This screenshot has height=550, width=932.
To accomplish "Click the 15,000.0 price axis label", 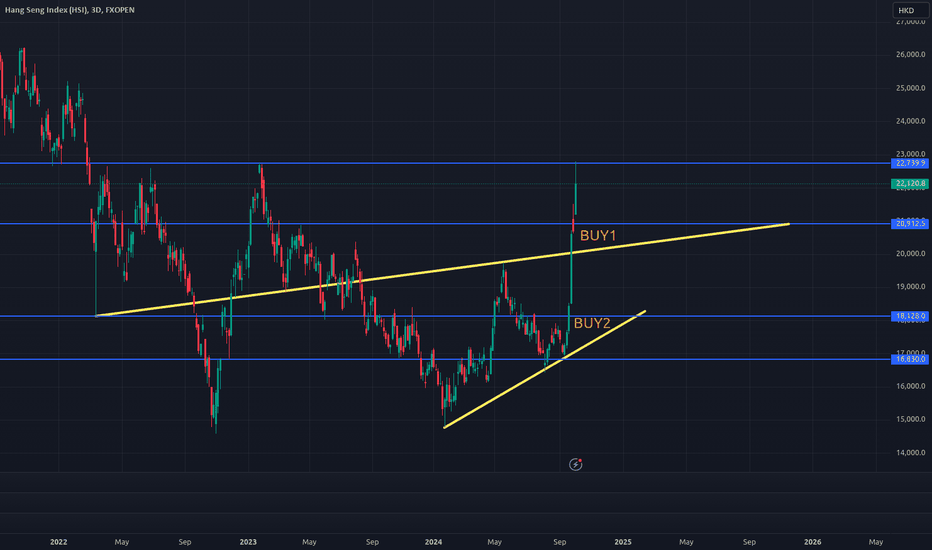I will (x=911, y=419).
